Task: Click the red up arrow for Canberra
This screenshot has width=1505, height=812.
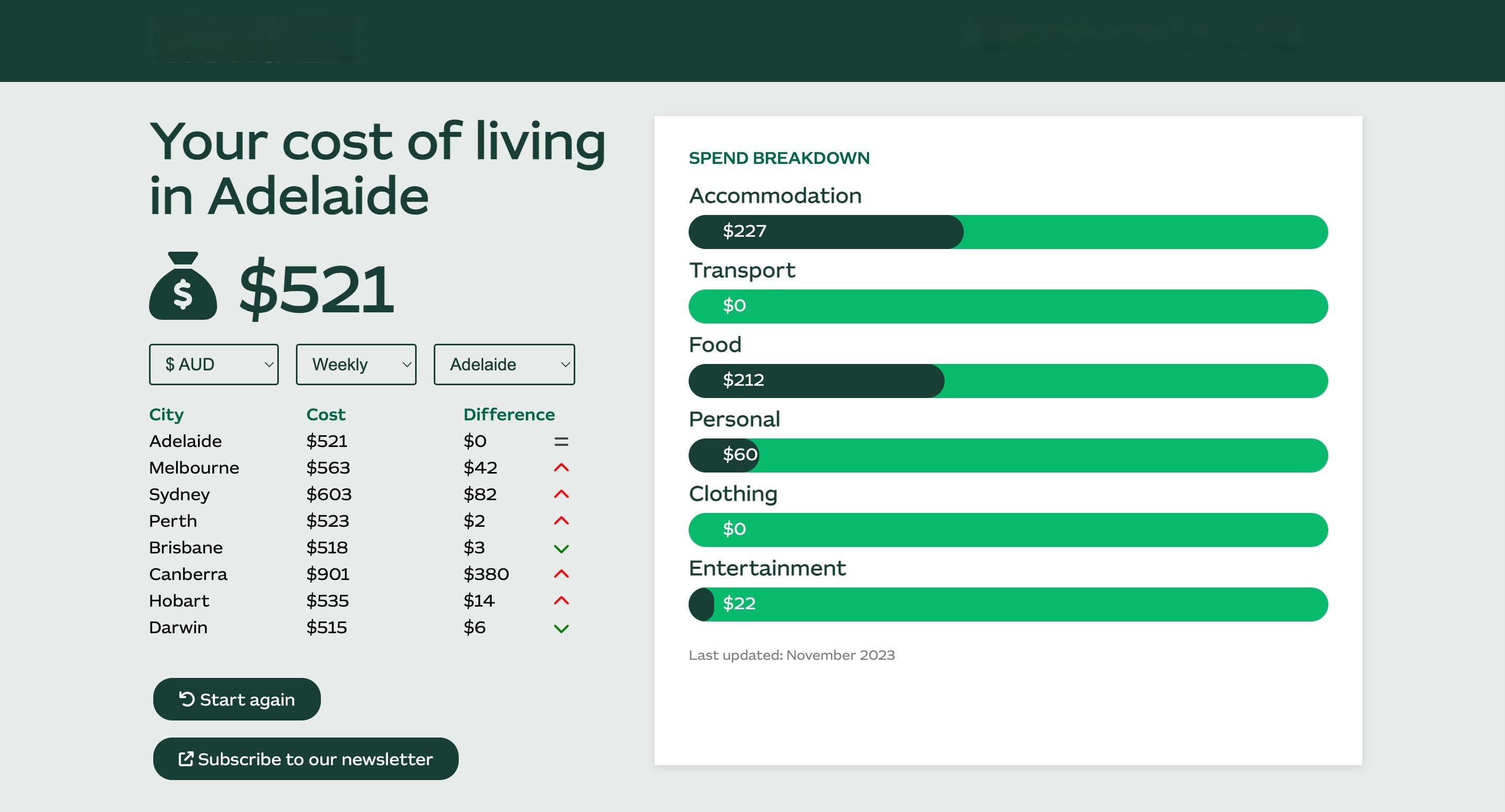Action: [561, 574]
